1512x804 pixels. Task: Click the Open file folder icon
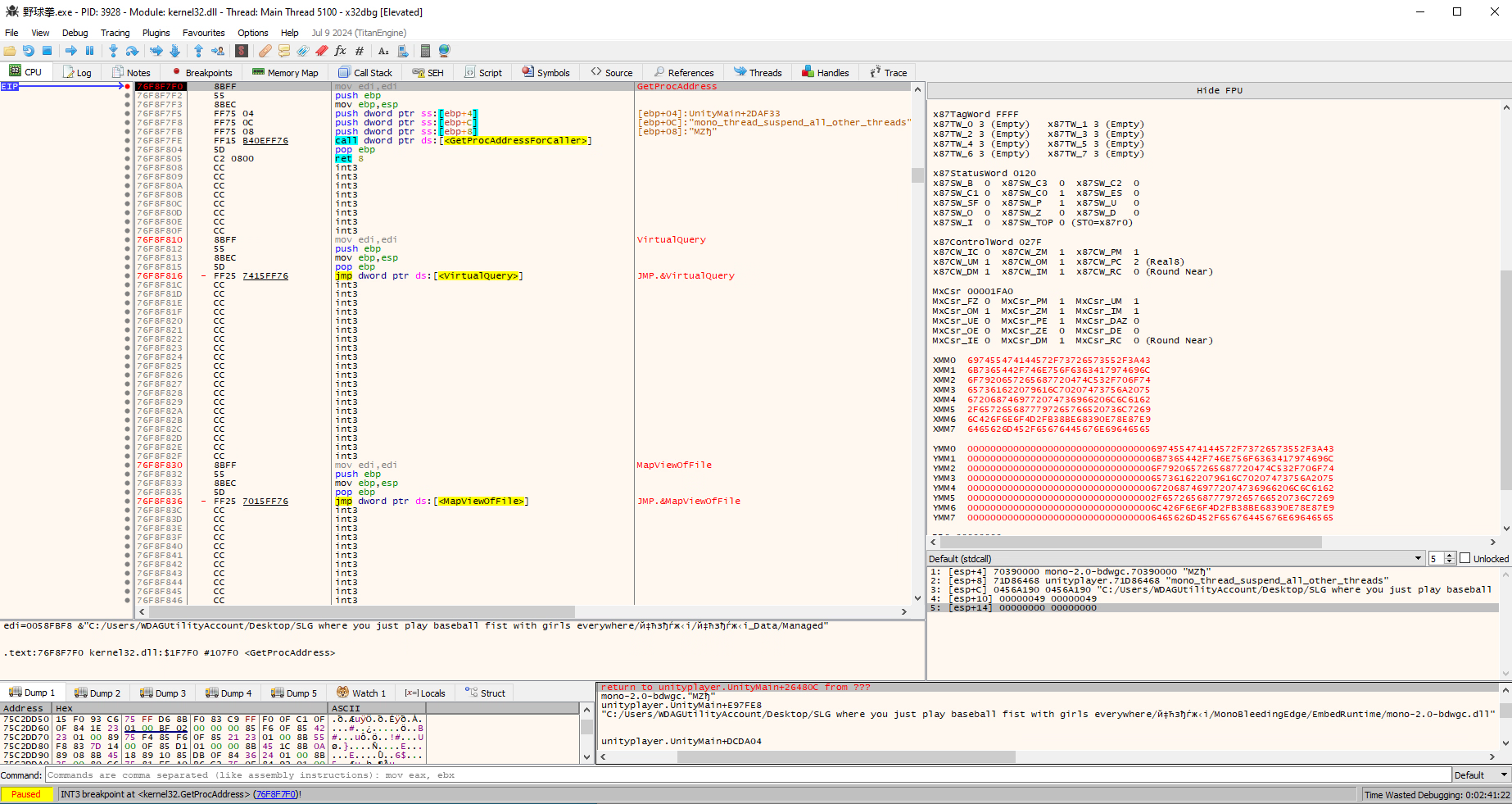(x=10, y=51)
